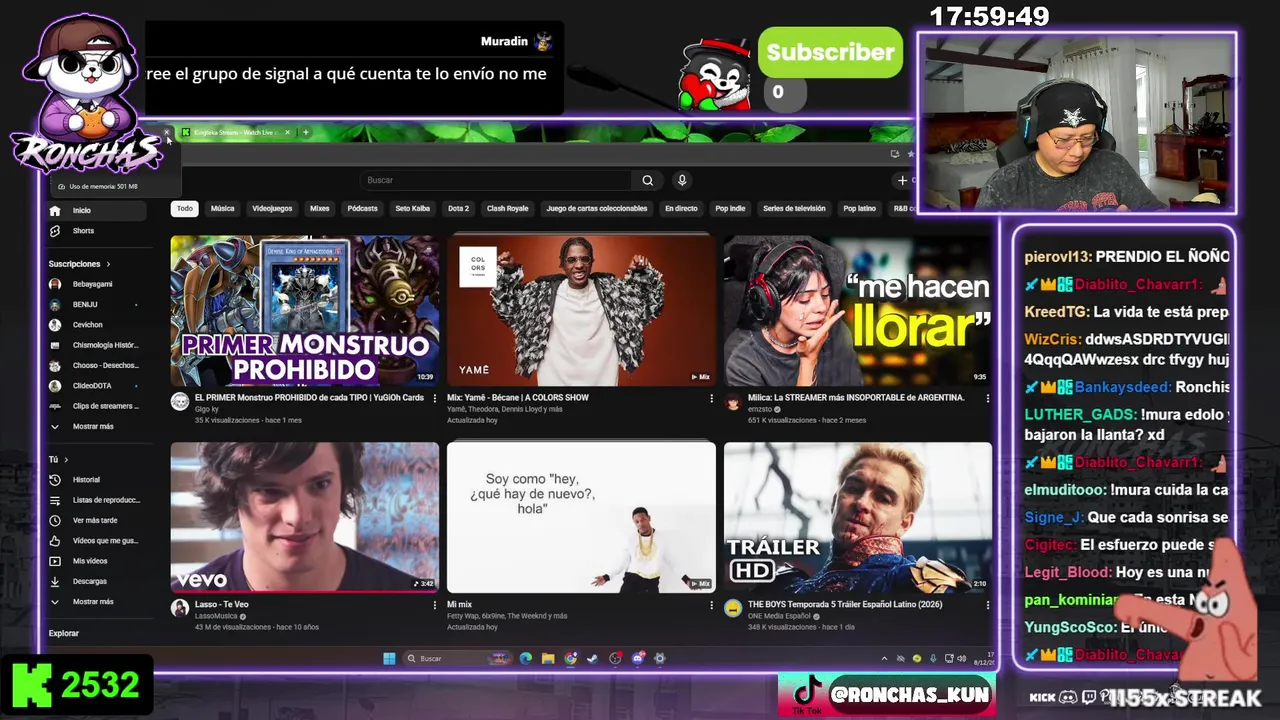The image size is (1280, 720).
Task: Select the Clash Royale filter chip
Action: (x=507, y=209)
